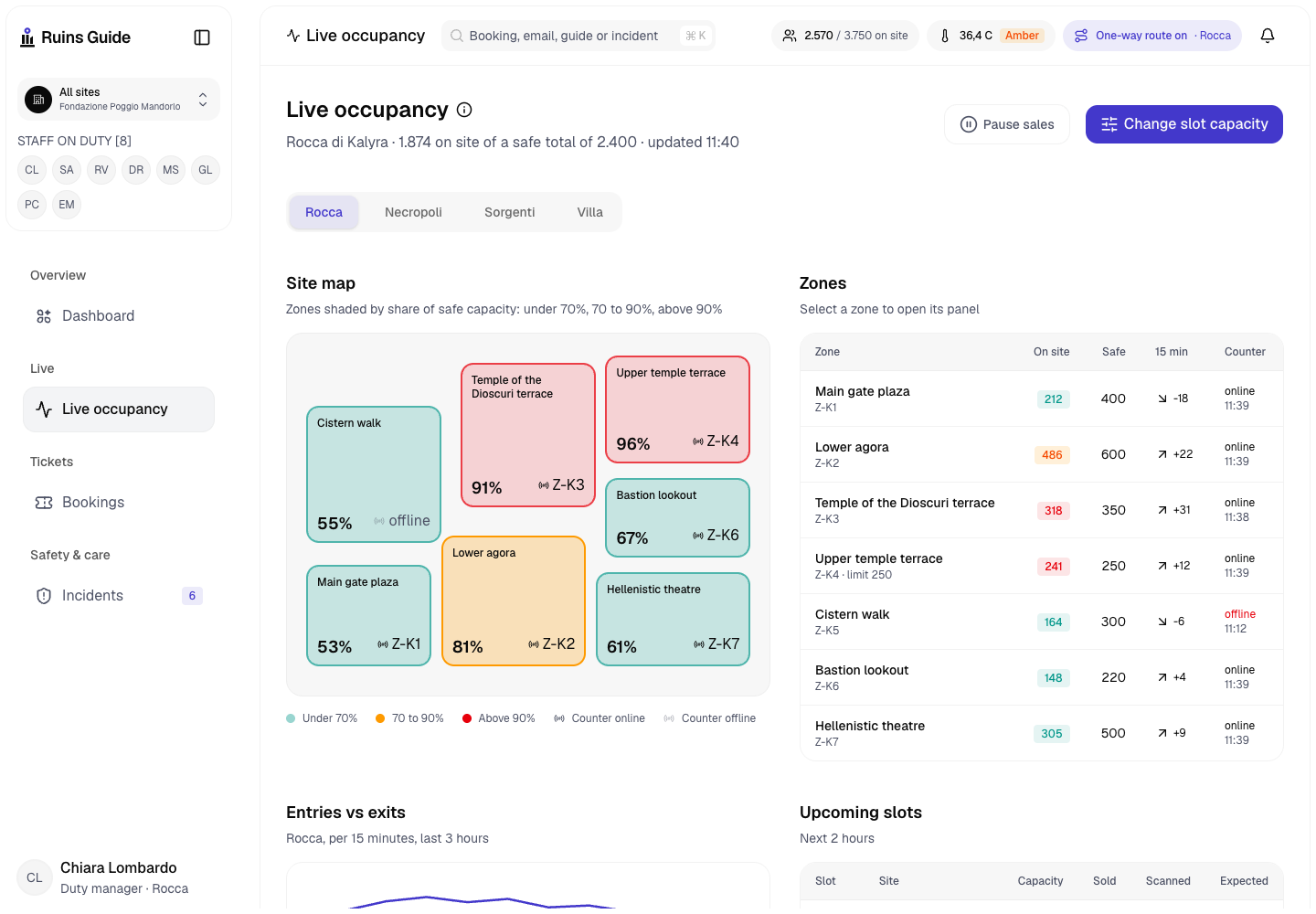This screenshot has height=914, width=1316.
Task: Click the offline counter status text
Action: (x=1240, y=614)
